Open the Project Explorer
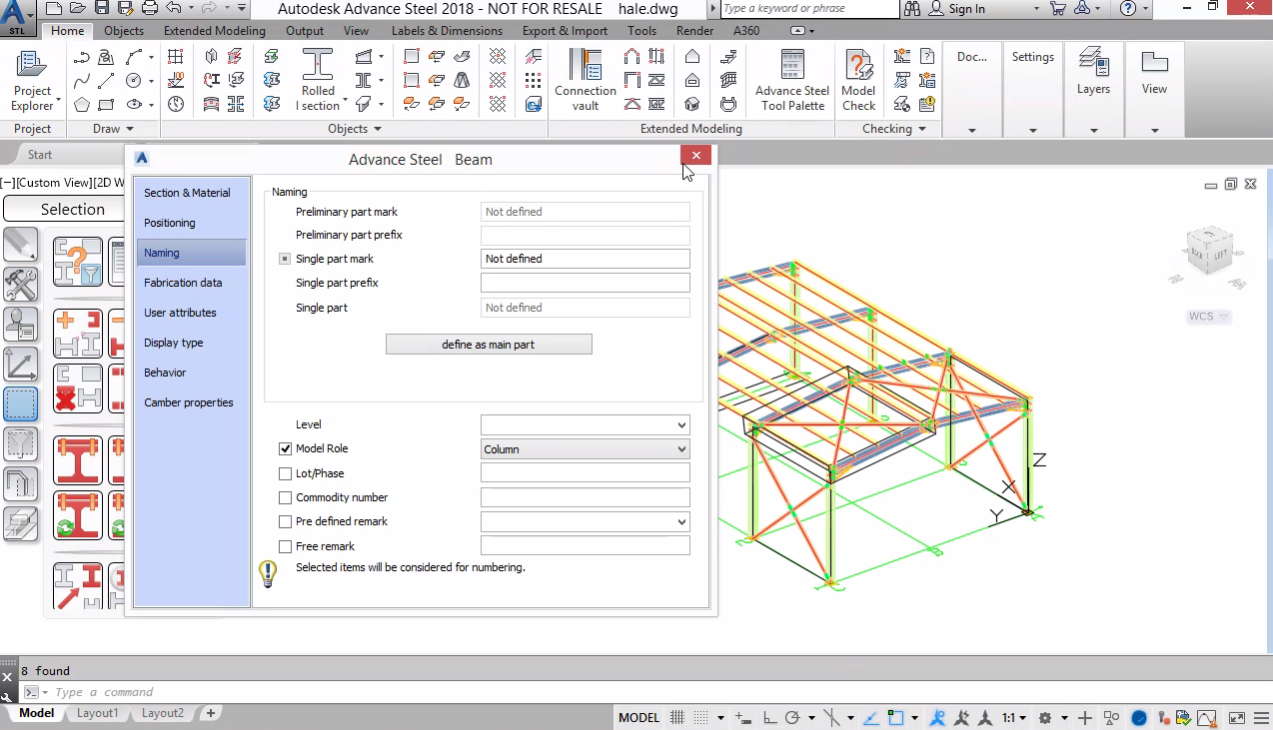The height and width of the screenshot is (730, 1273). point(33,80)
